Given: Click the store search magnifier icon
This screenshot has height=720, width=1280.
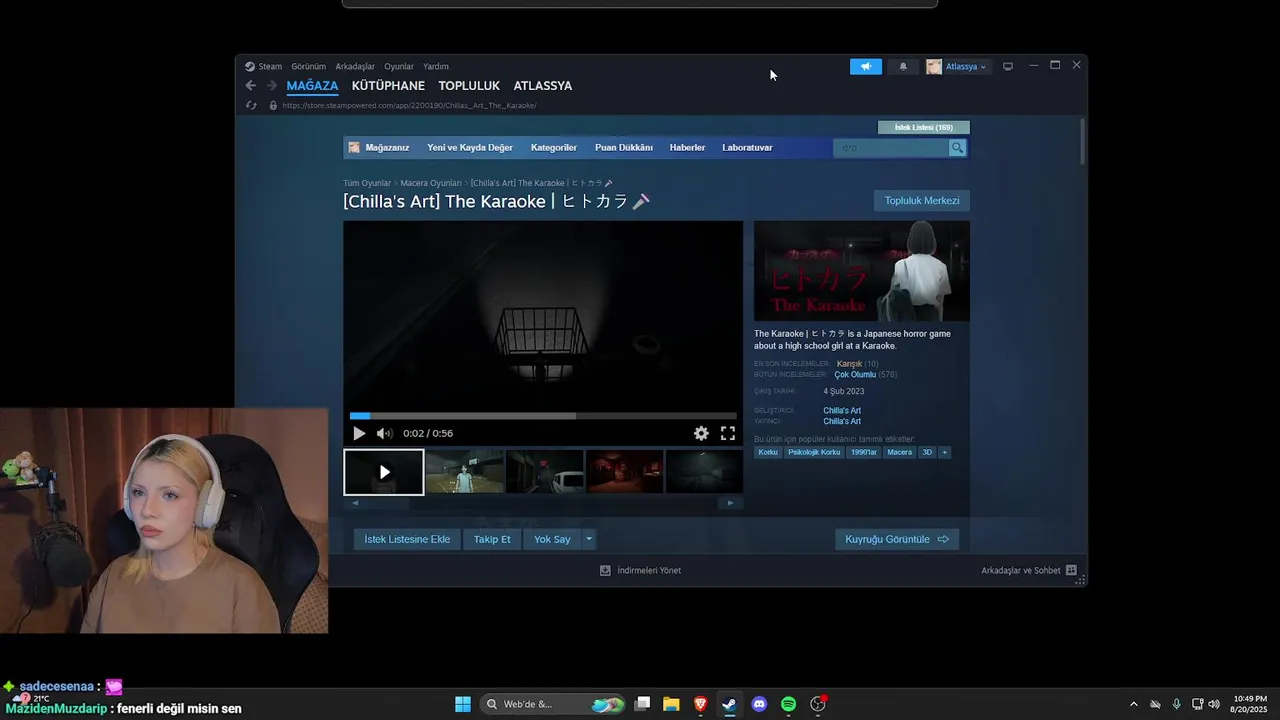Looking at the screenshot, I should click(957, 148).
